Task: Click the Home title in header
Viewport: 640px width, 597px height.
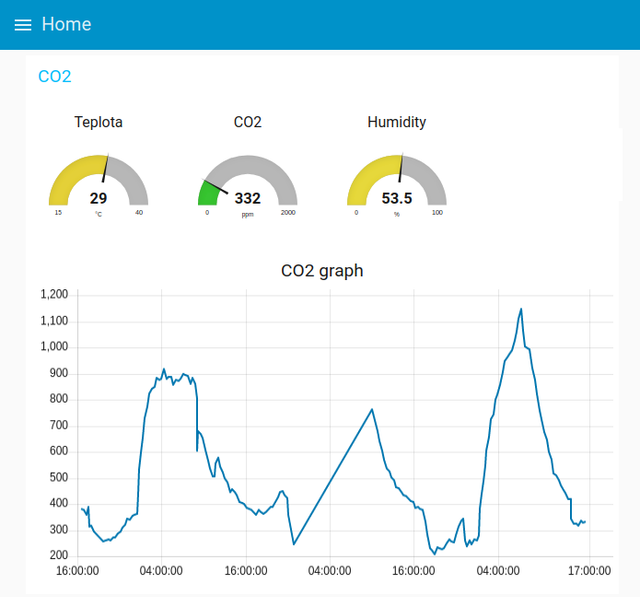Action: tap(66, 25)
